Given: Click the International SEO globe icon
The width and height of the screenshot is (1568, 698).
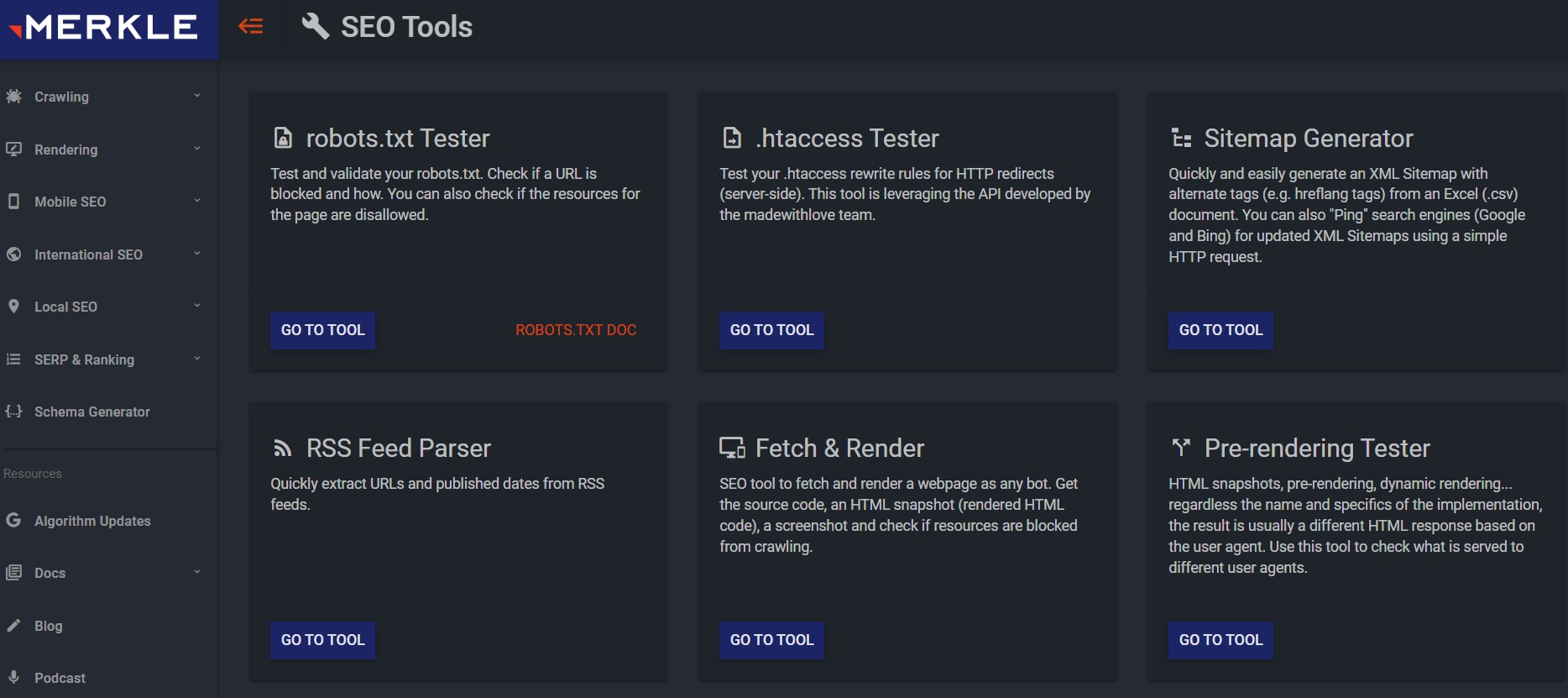Looking at the screenshot, I should pos(13,254).
